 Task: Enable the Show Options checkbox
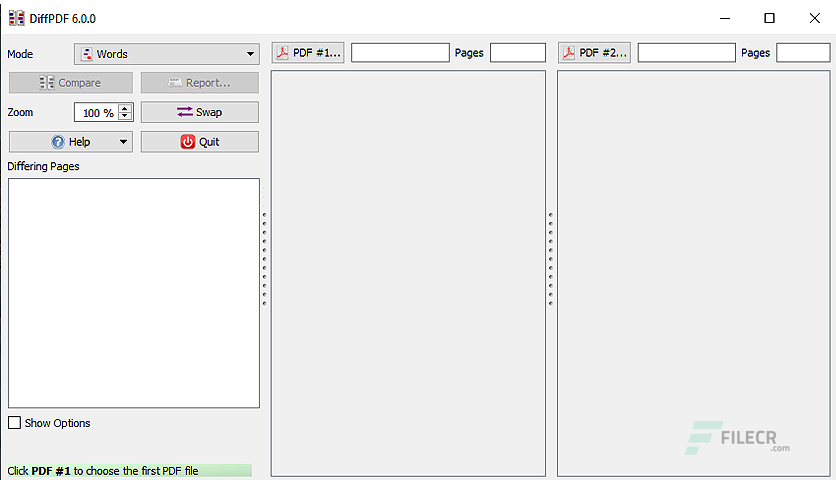[14, 423]
